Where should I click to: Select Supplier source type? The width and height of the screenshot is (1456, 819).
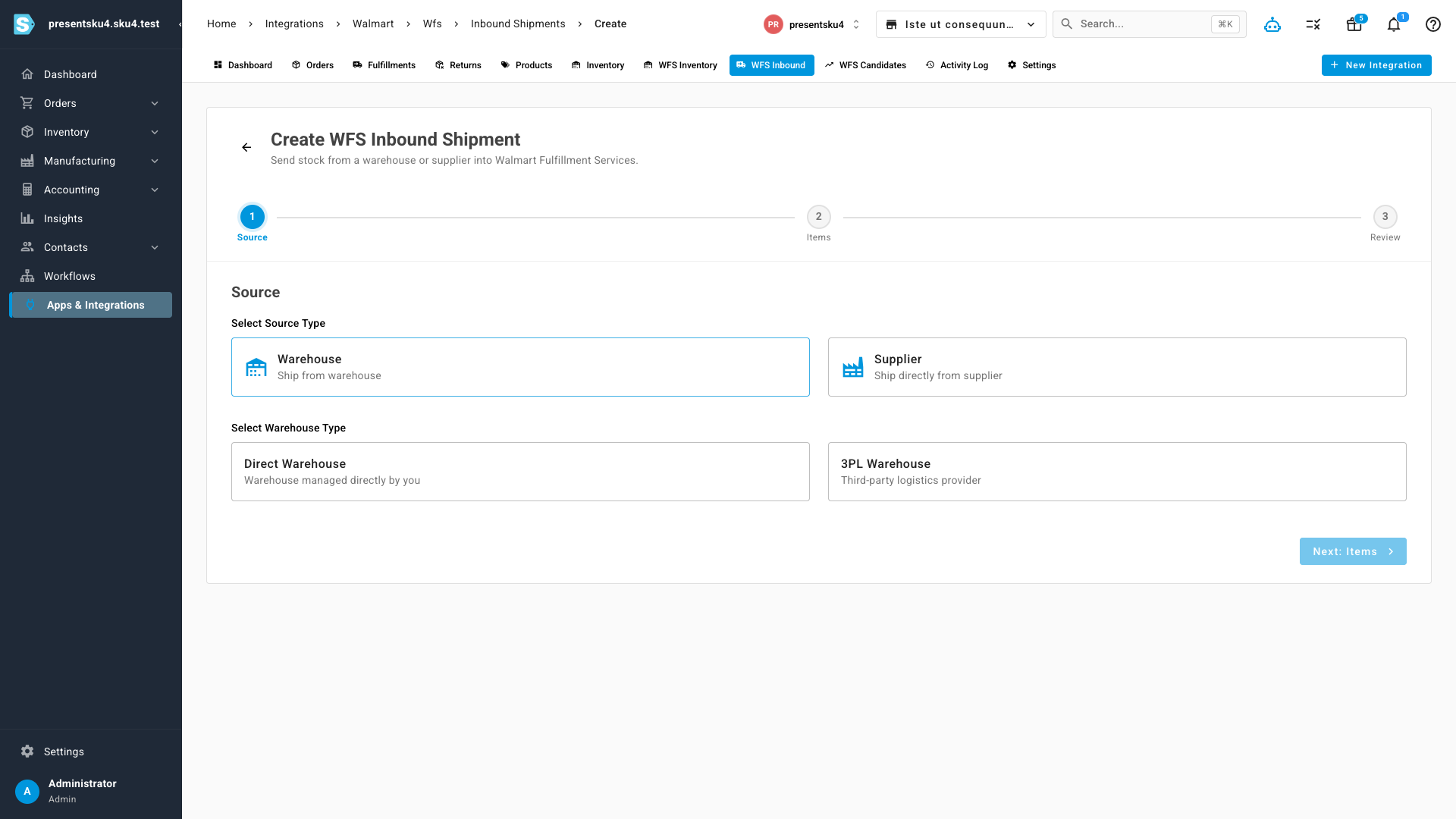pos(1117,367)
